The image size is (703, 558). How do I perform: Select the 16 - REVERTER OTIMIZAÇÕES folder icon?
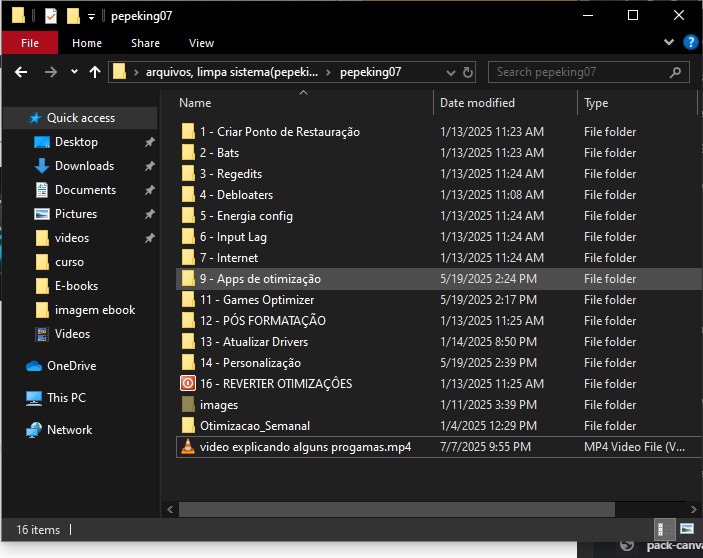coord(187,384)
